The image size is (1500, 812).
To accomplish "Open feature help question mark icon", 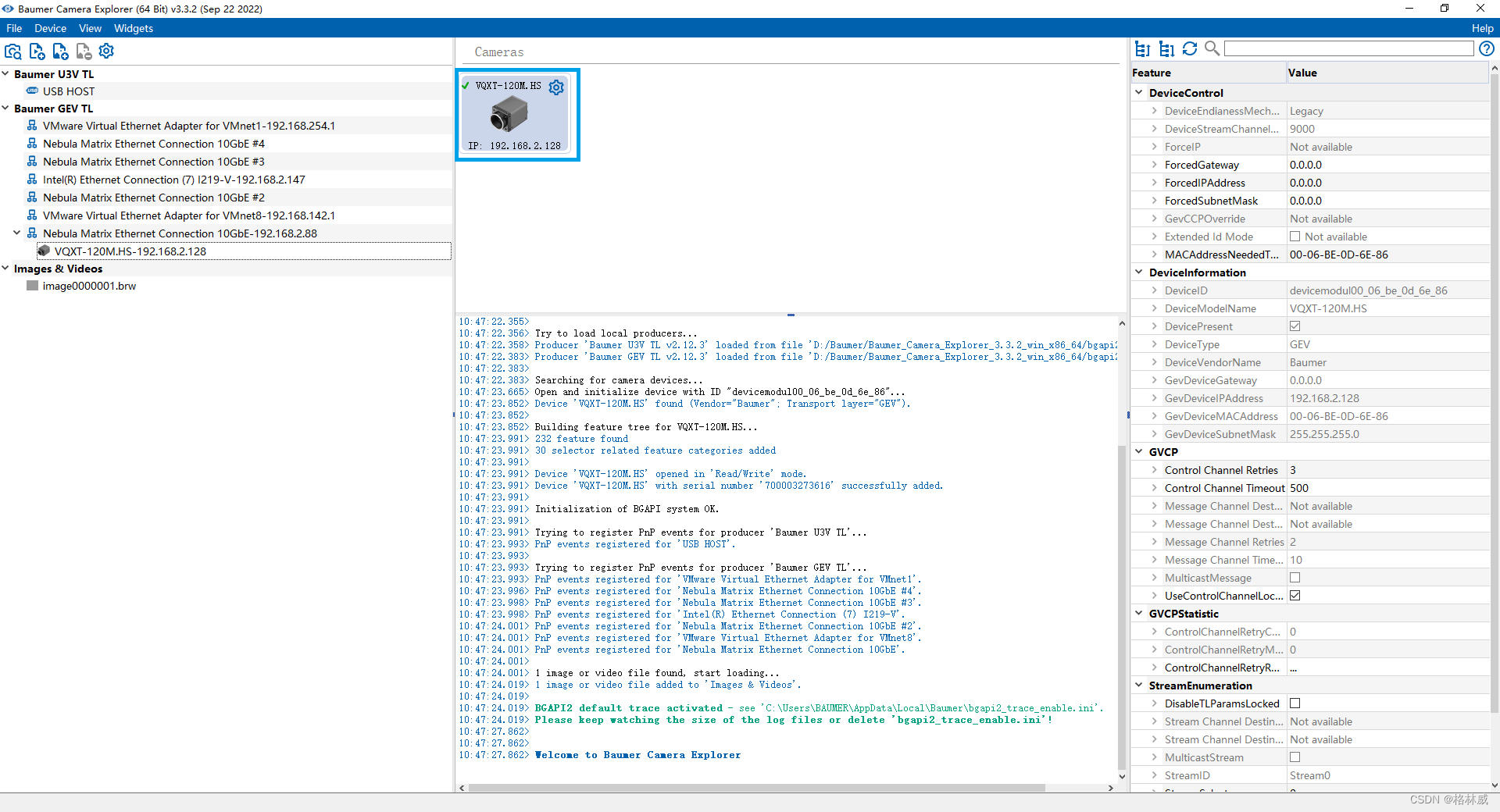I will 1487,48.
